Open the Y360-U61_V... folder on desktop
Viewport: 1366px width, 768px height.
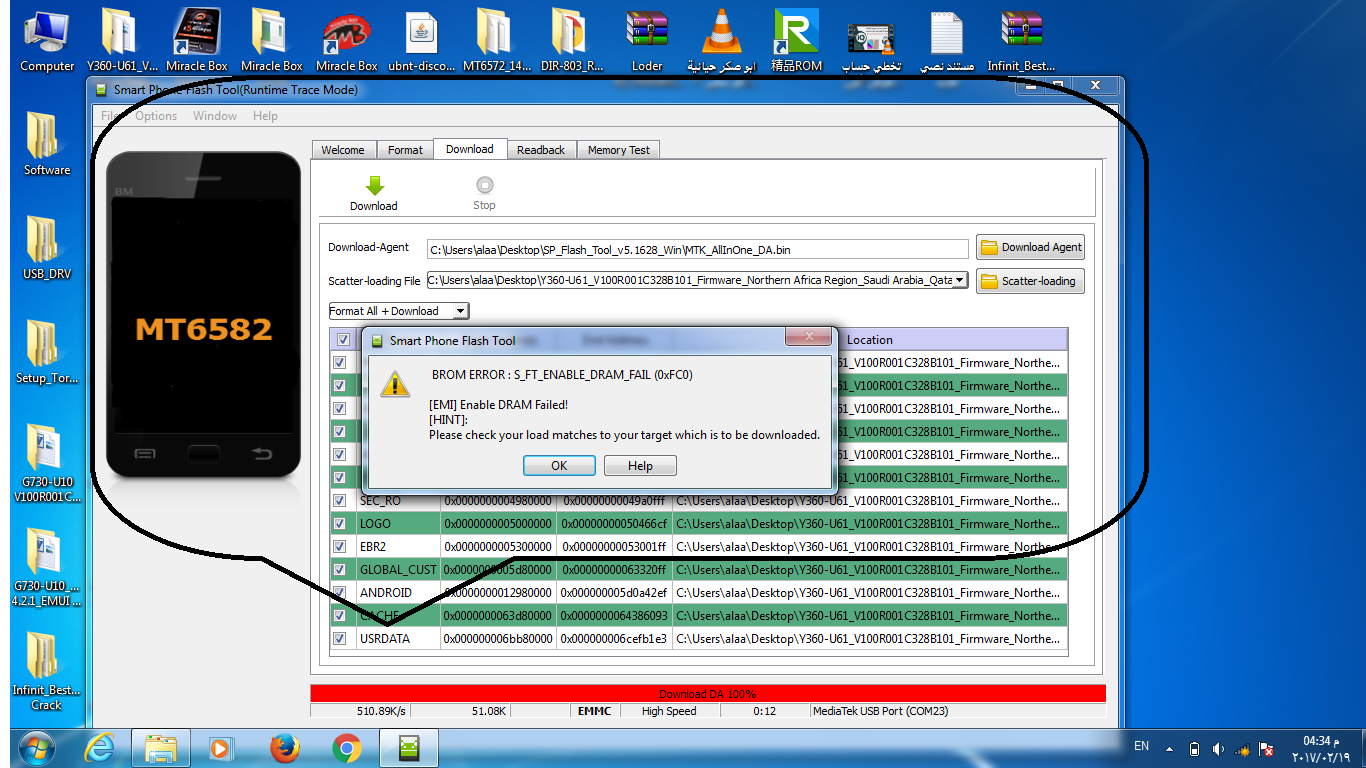point(122,41)
